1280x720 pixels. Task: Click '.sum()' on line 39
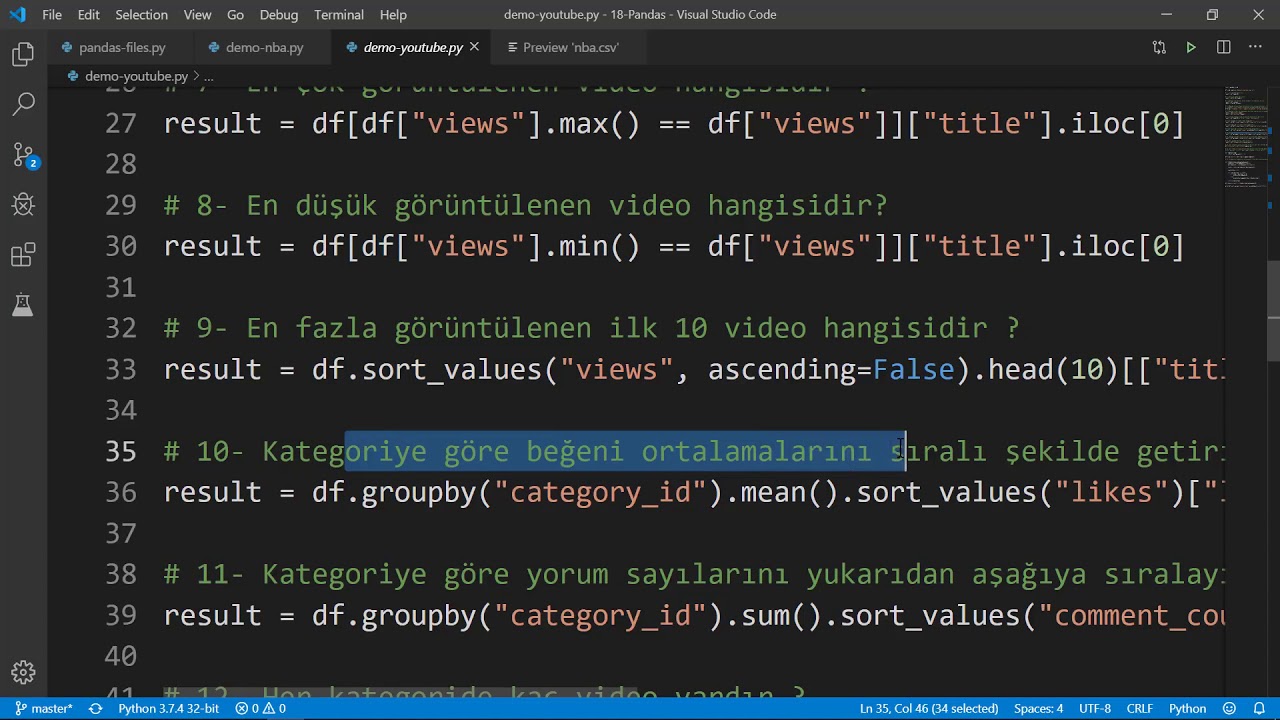point(773,616)
